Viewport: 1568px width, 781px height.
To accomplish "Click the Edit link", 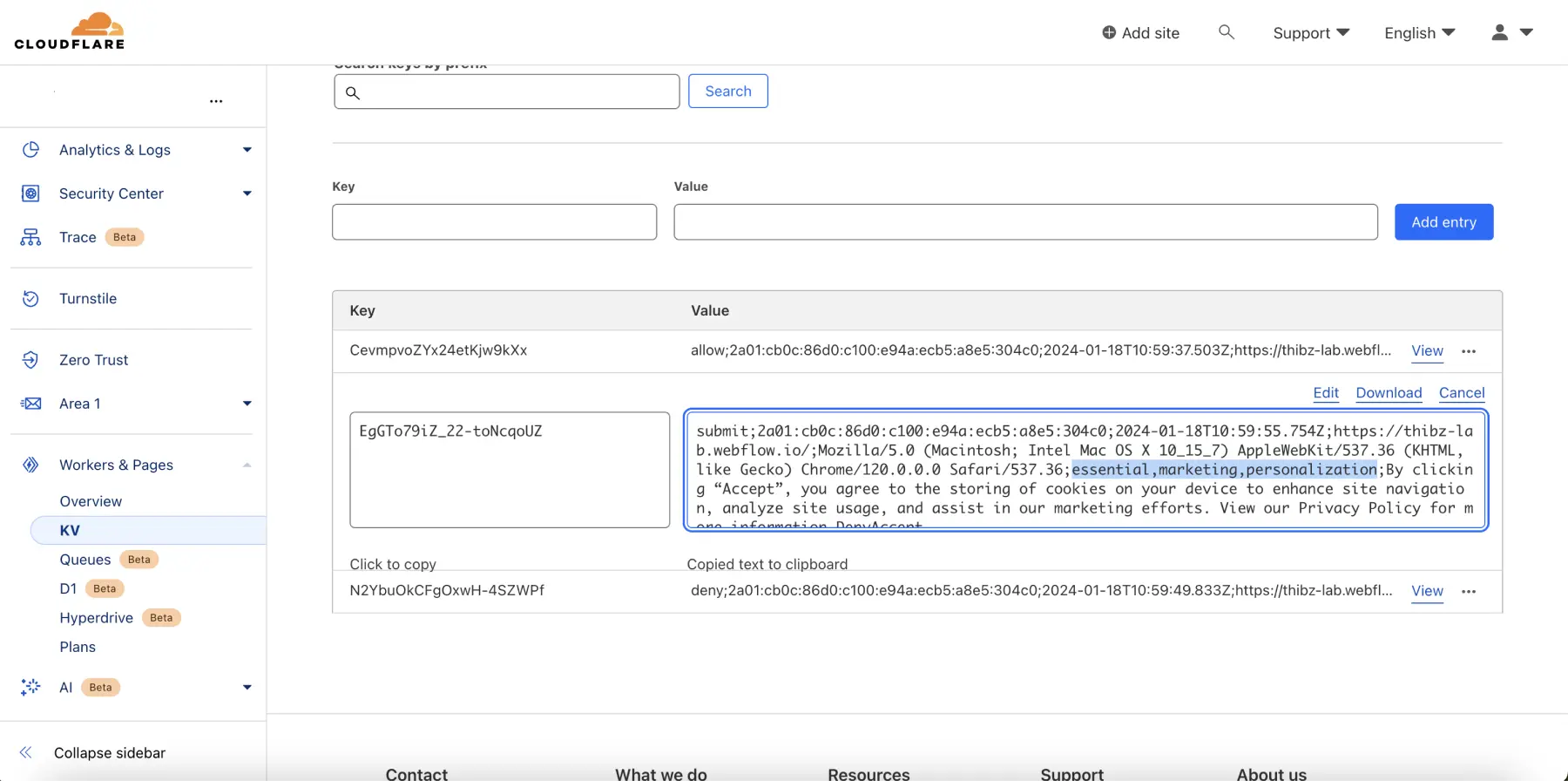I will (x=1326, y=393).
